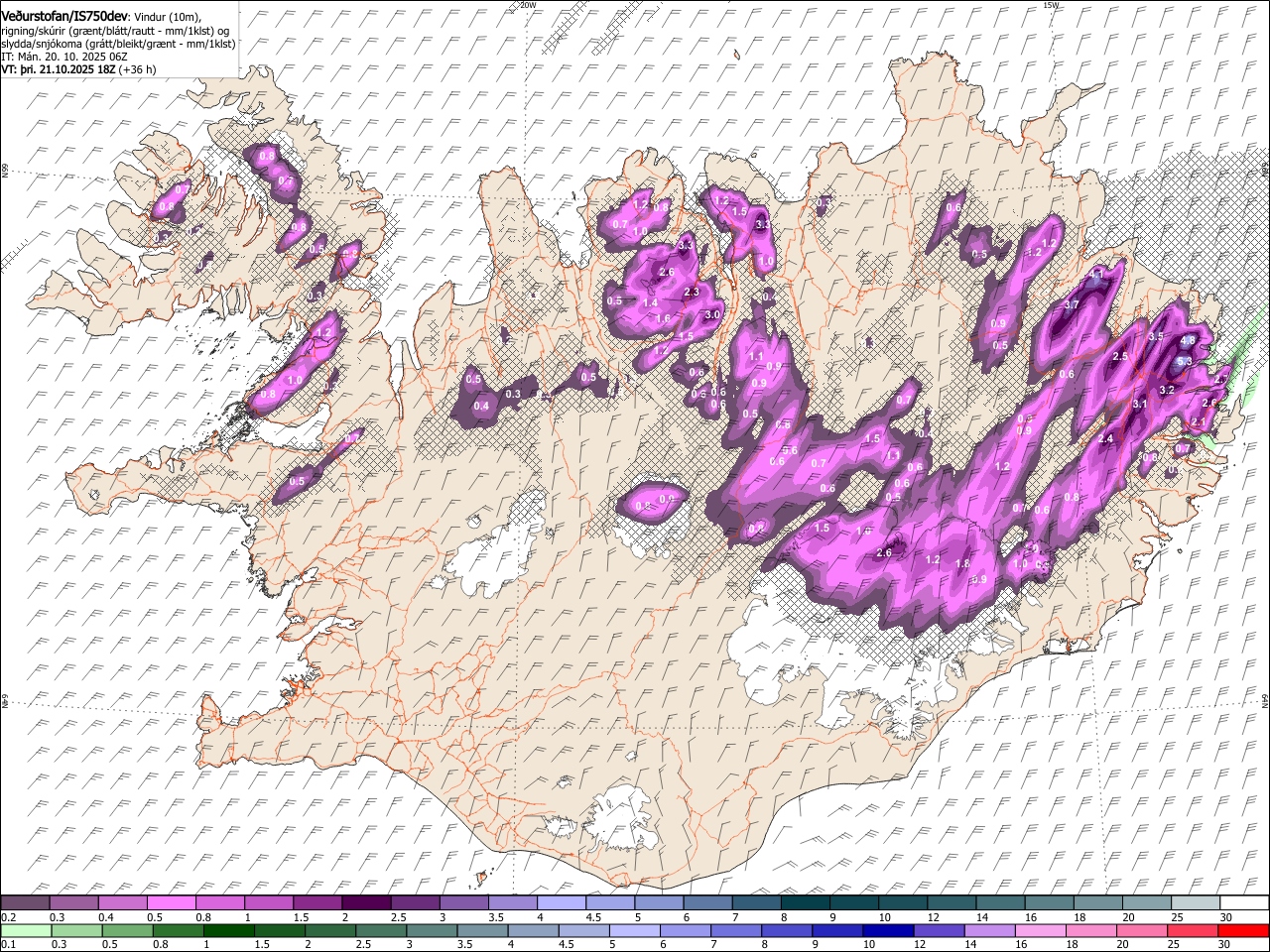Click the 3.0 snowfall value label
The image size is (1270, 952).
pos(712,314)
